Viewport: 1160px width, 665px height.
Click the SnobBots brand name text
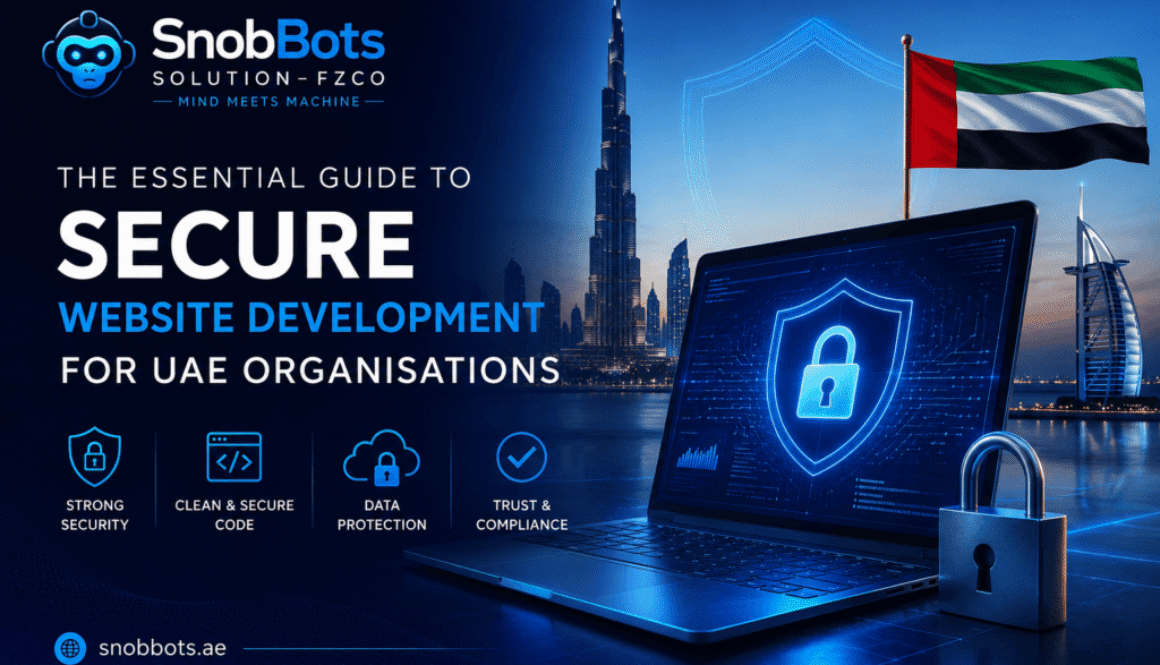[269, 40]
